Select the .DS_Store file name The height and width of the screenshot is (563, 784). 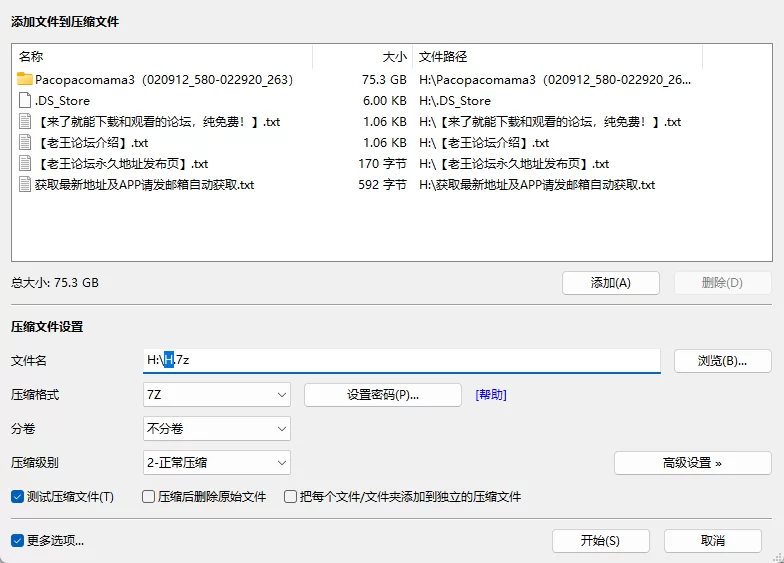(62, 100)
